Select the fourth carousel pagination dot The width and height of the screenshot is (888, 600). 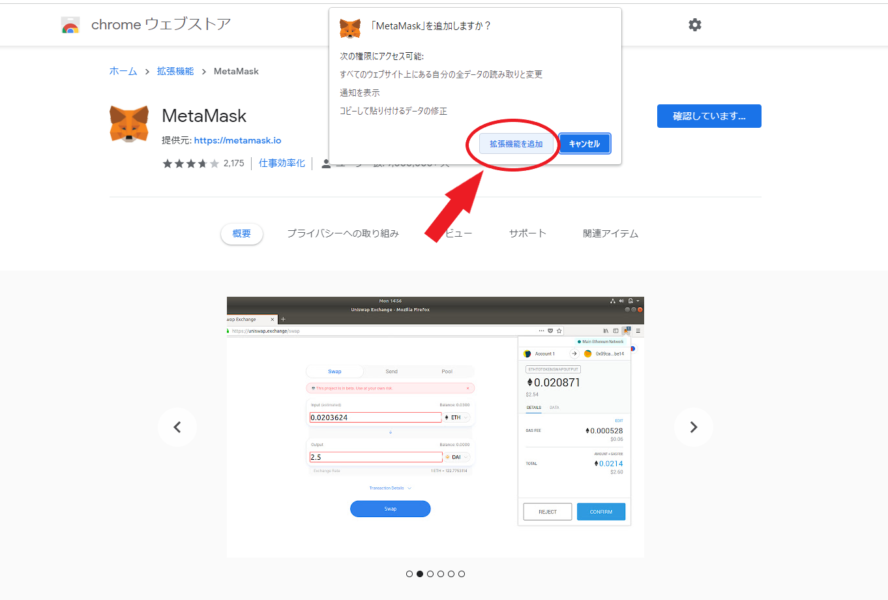pyautogui.click(x=441, y=574)
